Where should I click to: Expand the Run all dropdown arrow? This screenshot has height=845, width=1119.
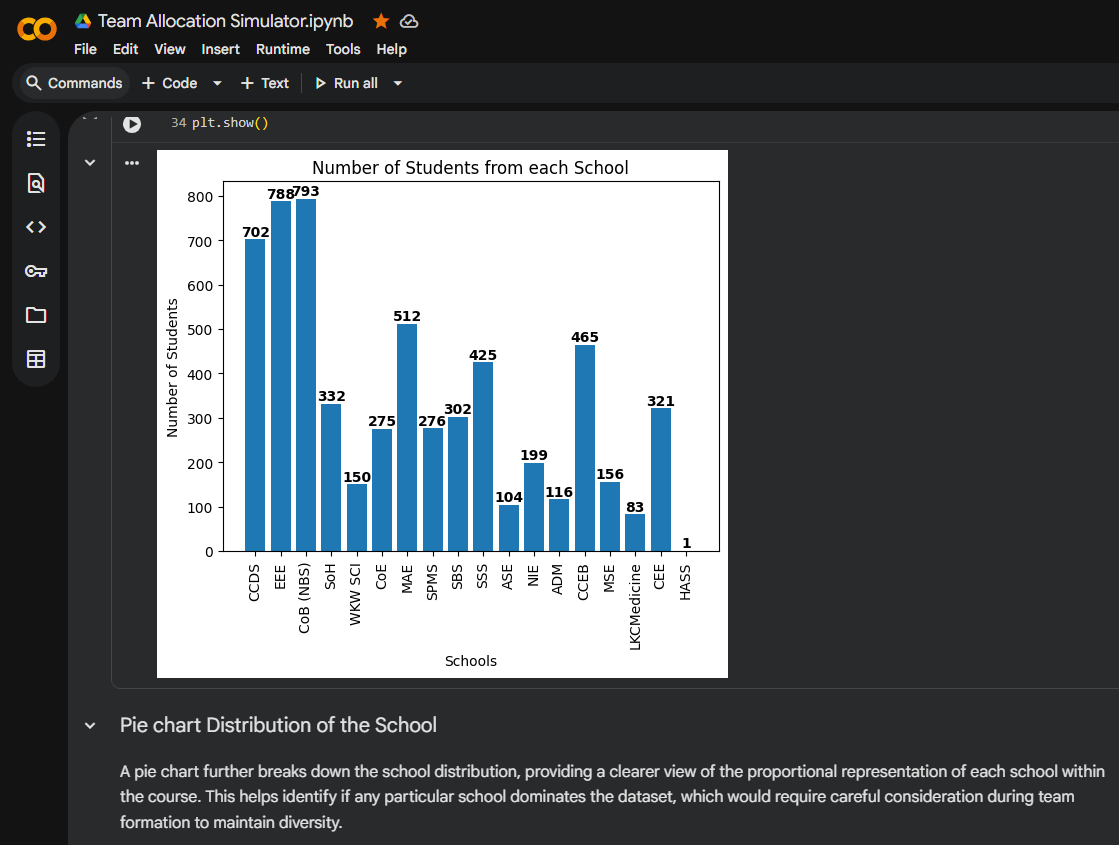pos(398,83)
